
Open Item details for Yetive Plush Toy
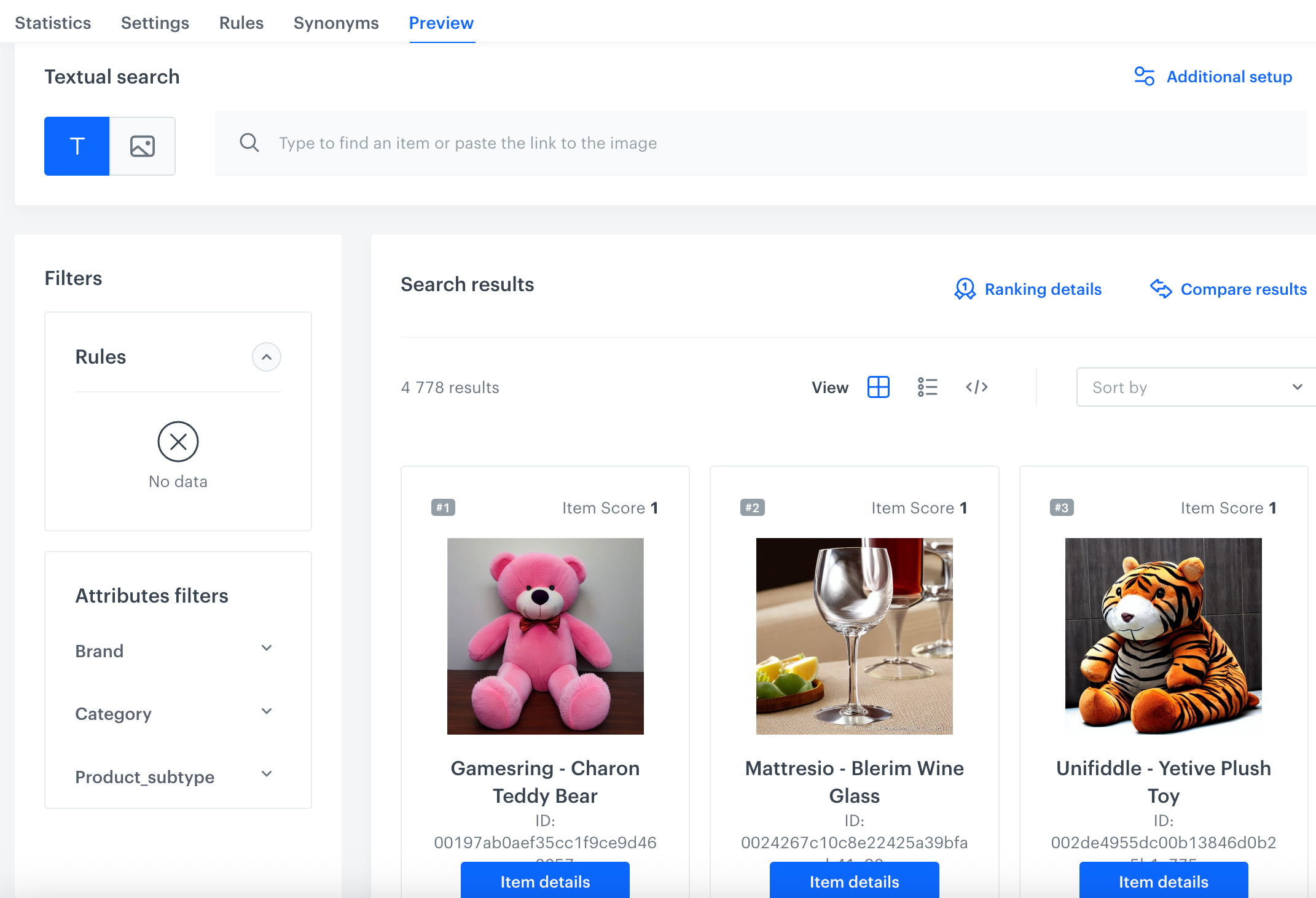[1163, 881]
